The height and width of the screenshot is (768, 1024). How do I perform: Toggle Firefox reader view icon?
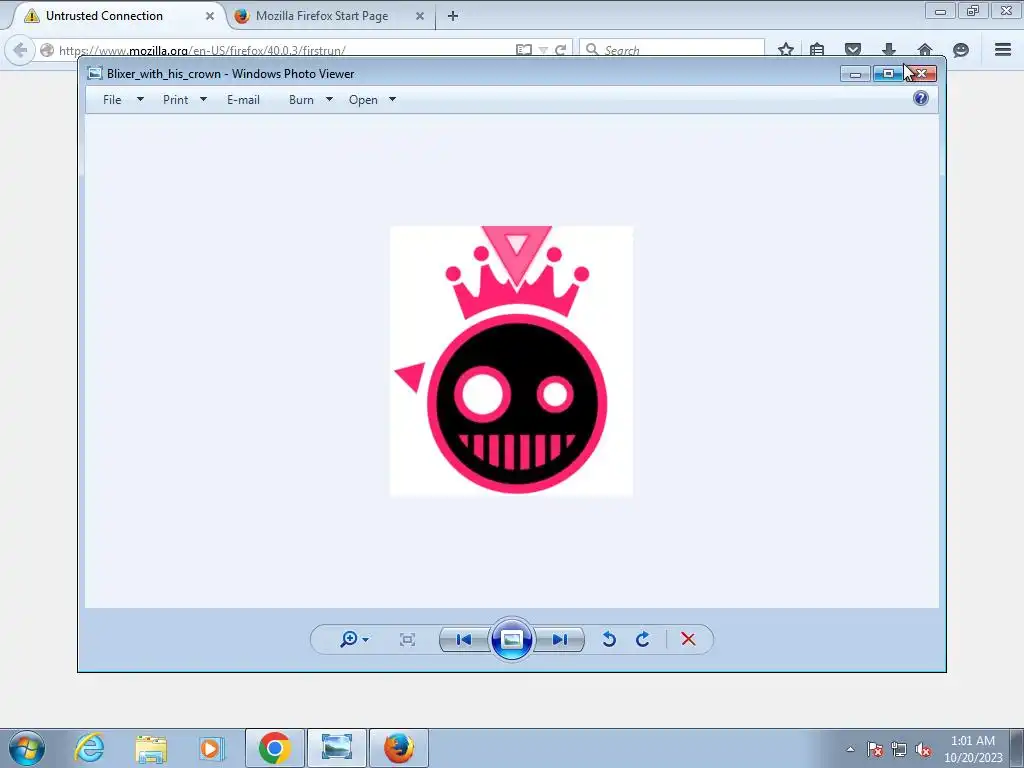point(523,50)
